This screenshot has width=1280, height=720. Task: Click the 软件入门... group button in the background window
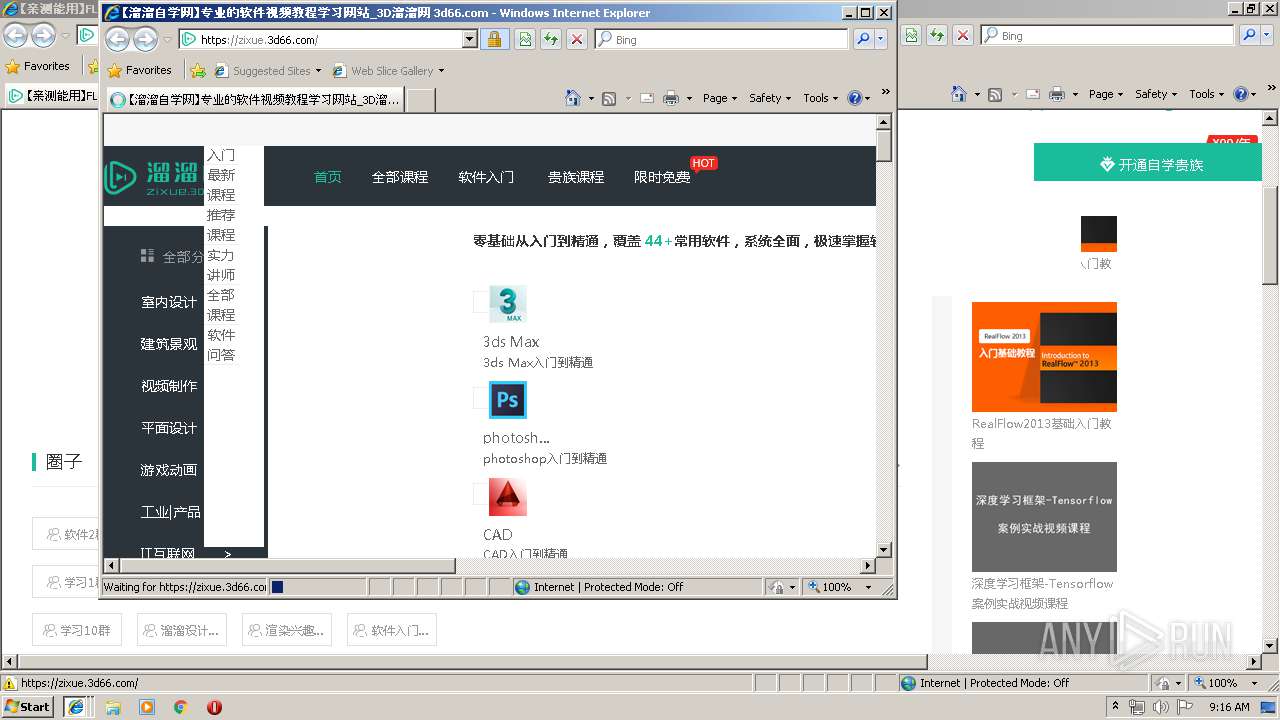[392, 631]
